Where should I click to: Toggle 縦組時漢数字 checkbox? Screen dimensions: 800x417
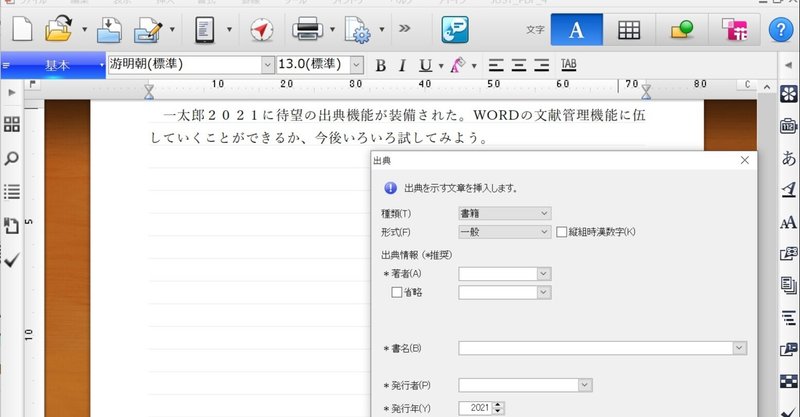(562, 232)
